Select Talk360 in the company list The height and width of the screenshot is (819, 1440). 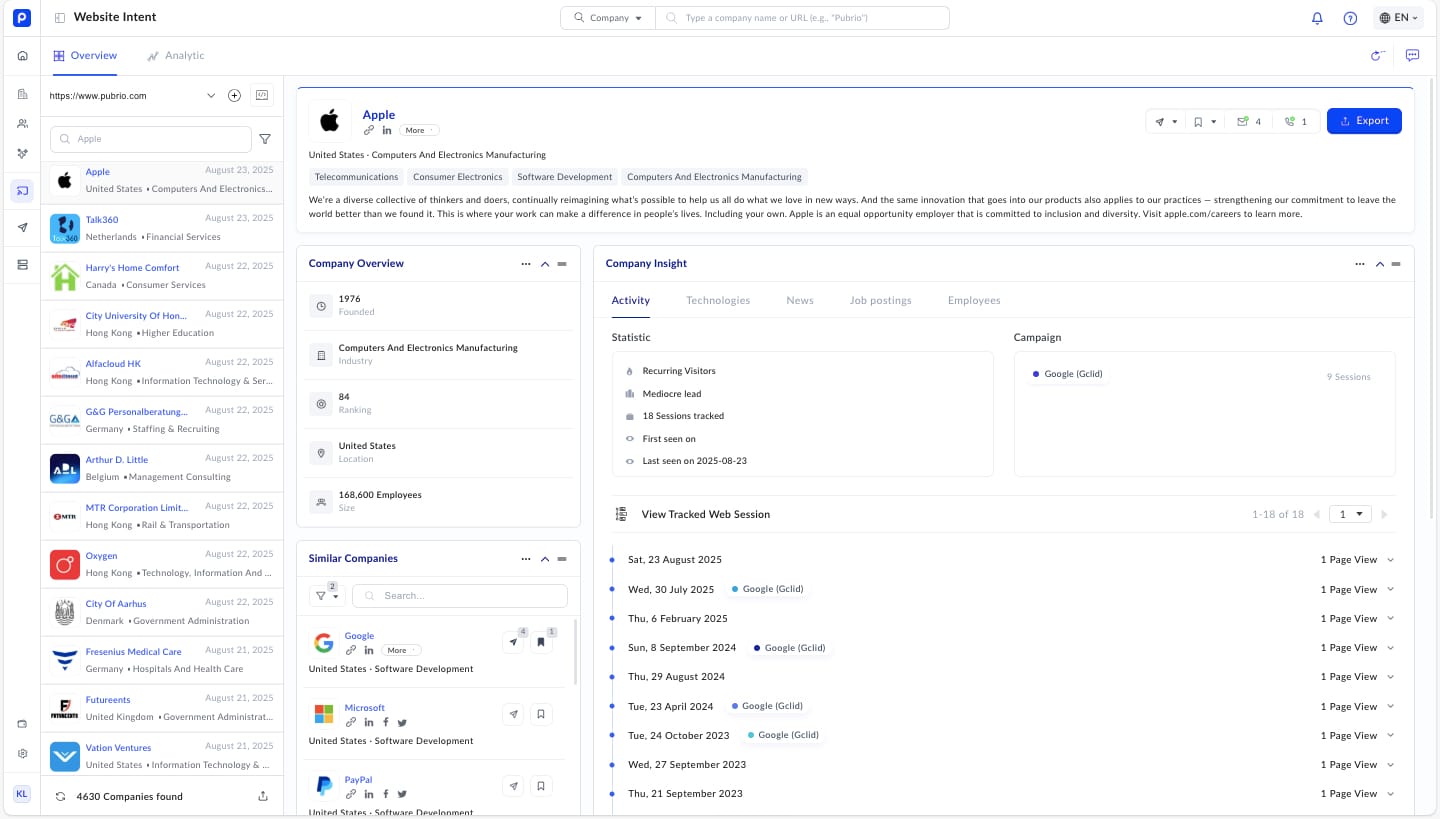pos(102,220)
